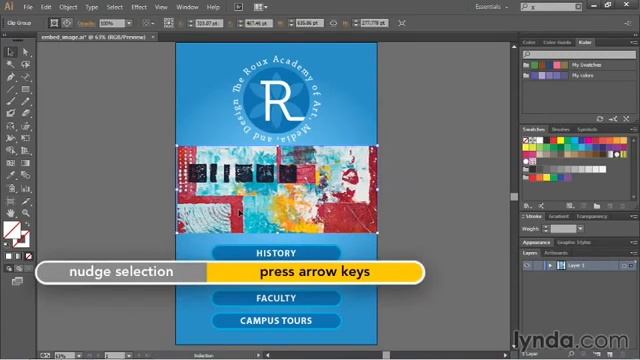The height and width of the screenshot is (360, 640).
Task: Enable Draw Behind mode
Action: tap(19, 269)
